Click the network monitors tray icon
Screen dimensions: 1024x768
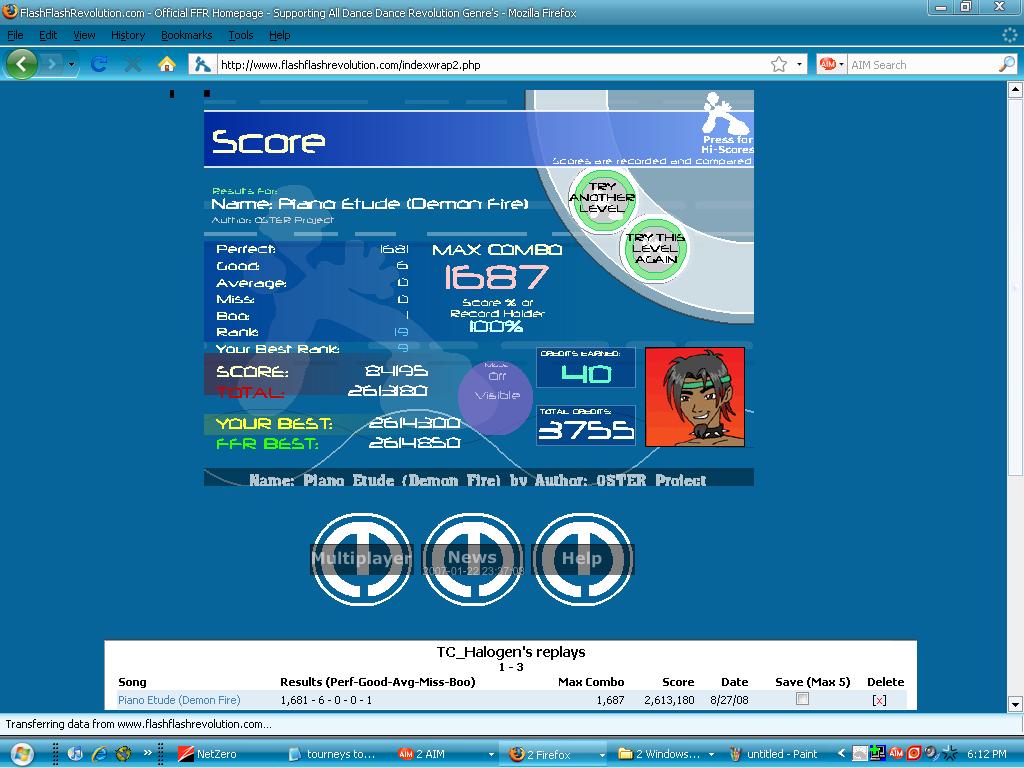[x=878, y=754]
